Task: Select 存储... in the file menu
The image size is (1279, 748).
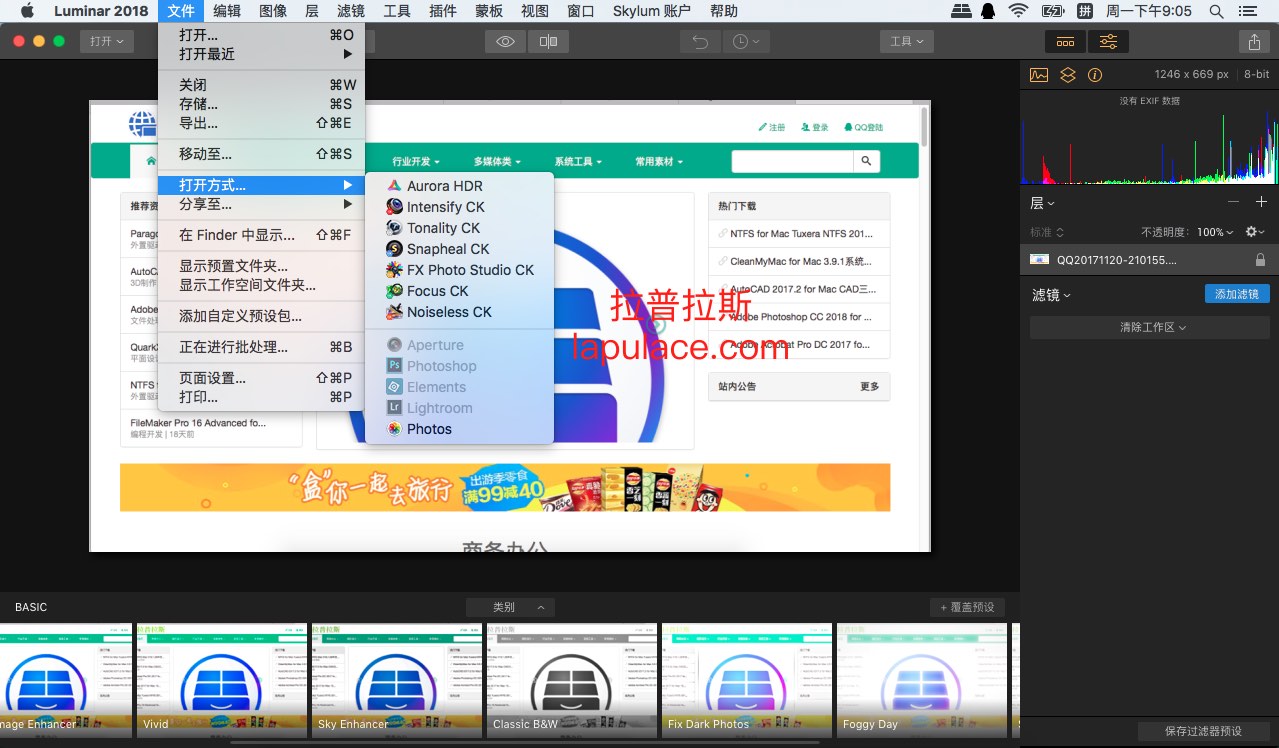Action: (261, 104)
